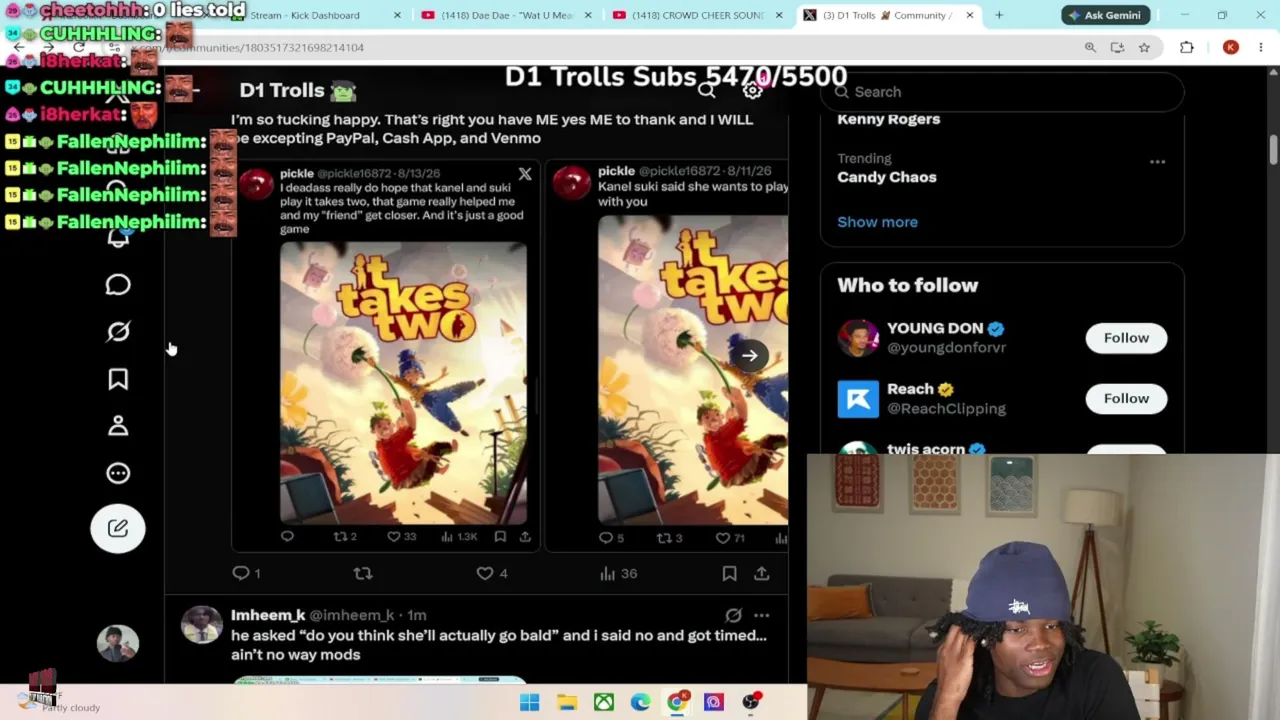Open D1 Trolls community settings gear
Image resolution: width=1280 pixels, height=720 pixels.
[x=753, y=91]
